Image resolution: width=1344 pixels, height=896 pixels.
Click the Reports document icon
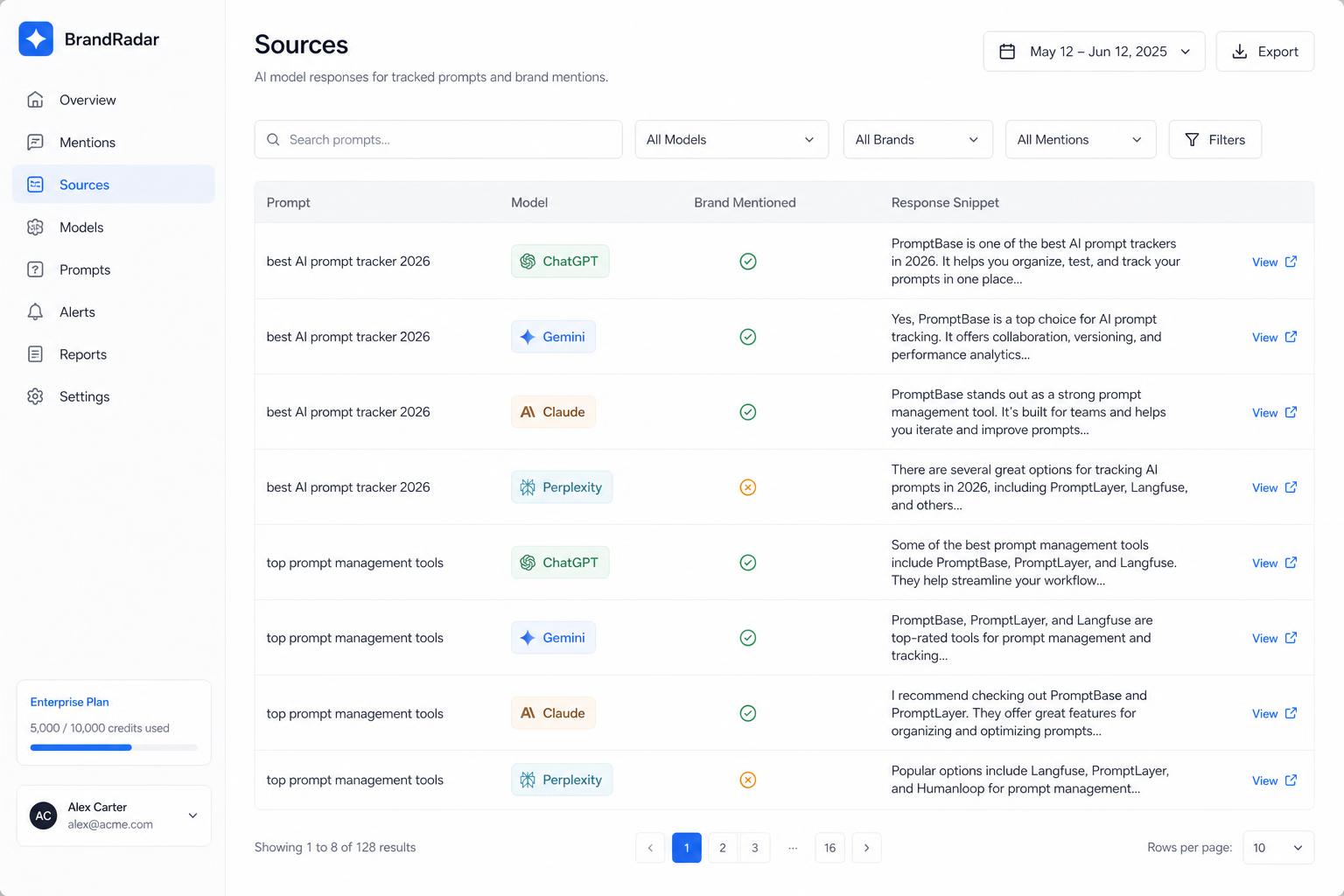(35, 354)
